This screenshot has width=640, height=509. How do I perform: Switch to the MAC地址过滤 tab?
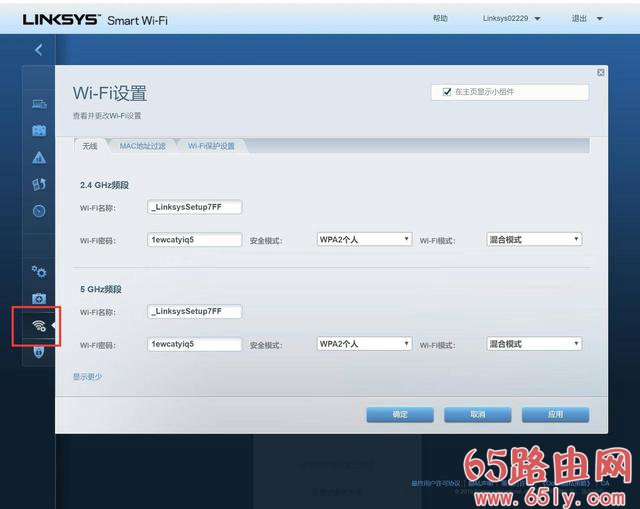coord(142,146)
